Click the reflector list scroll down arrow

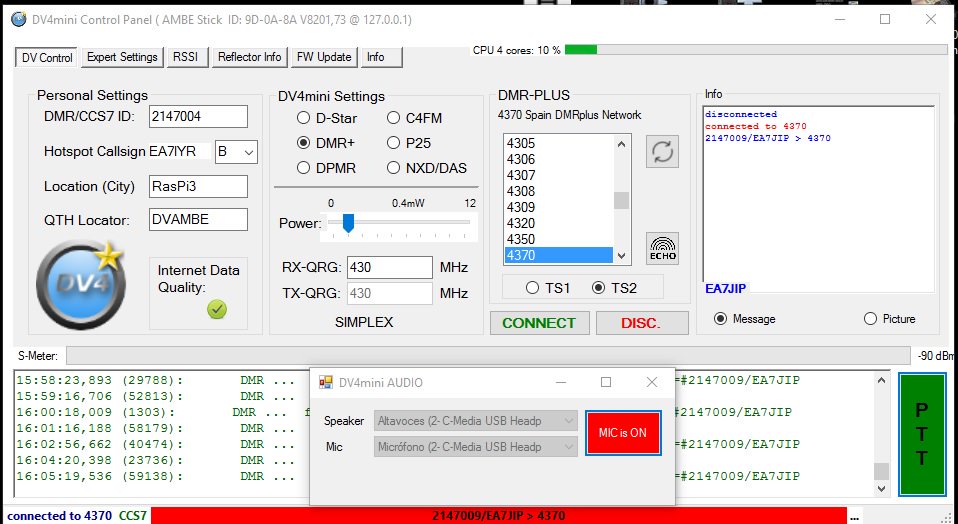click(621, 256)
